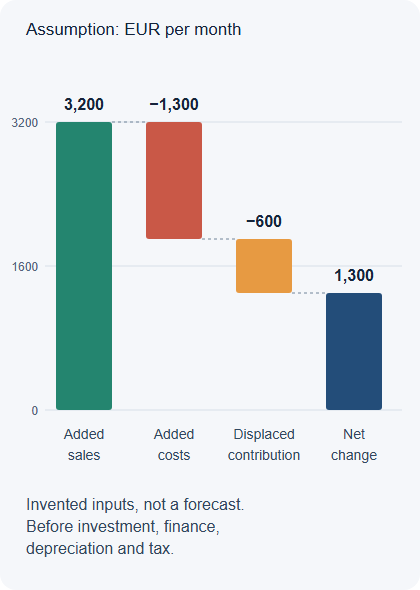Click the dotted connector between sales and costs
This screenshot has width=420, height=590.
pos(129,122)
